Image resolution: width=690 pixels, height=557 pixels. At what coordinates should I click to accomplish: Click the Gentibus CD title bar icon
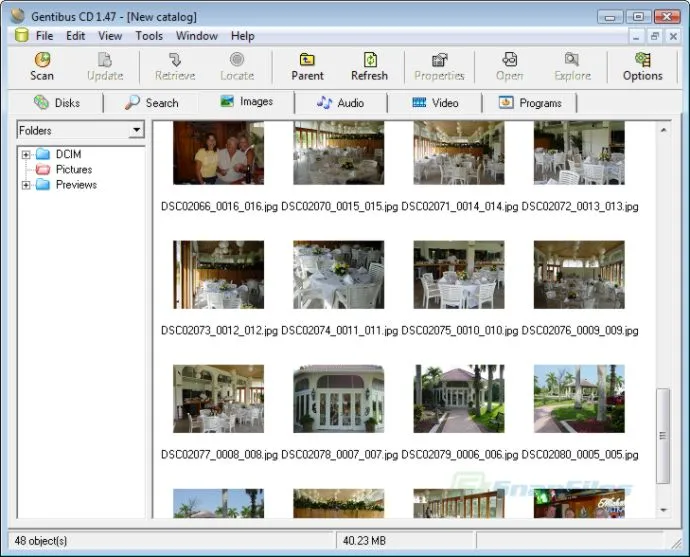point(18,16)
